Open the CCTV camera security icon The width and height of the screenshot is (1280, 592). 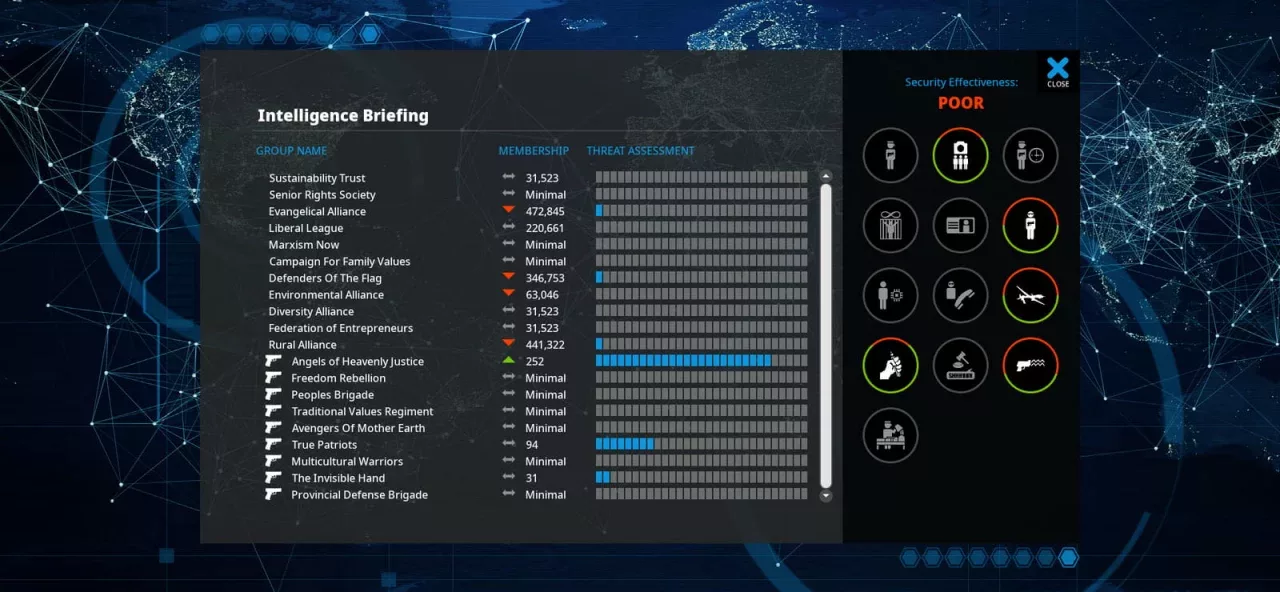pyautogui.click(x=960, y=155)
